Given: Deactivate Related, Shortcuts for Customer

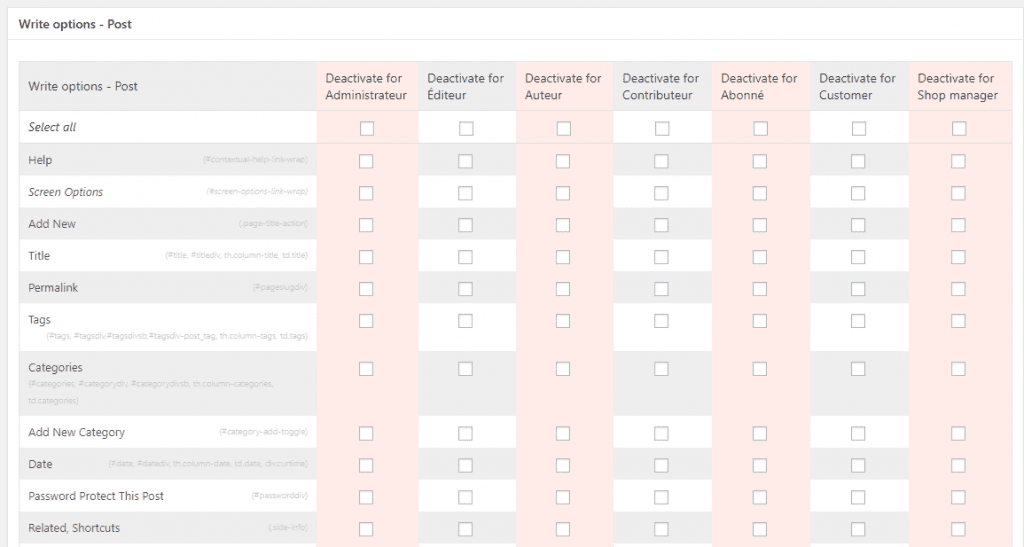Looking at the screenshot, I should (x=858, y=529).
